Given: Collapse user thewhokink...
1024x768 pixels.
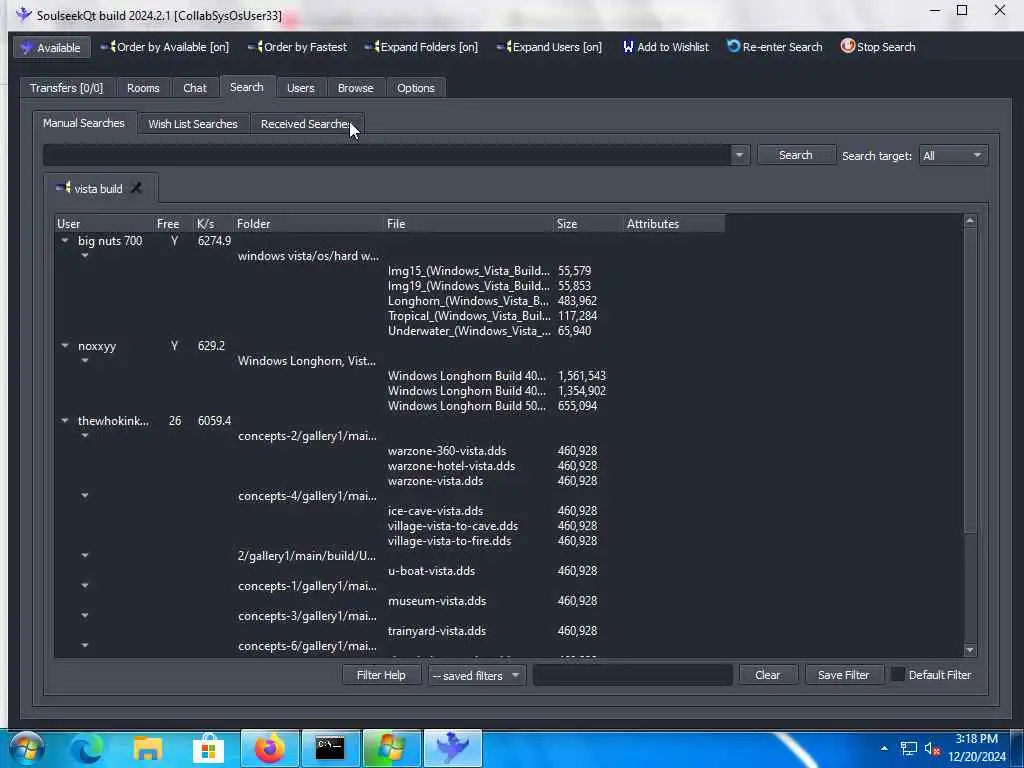Looking at the screenshot, I should [x=65, y=421].
